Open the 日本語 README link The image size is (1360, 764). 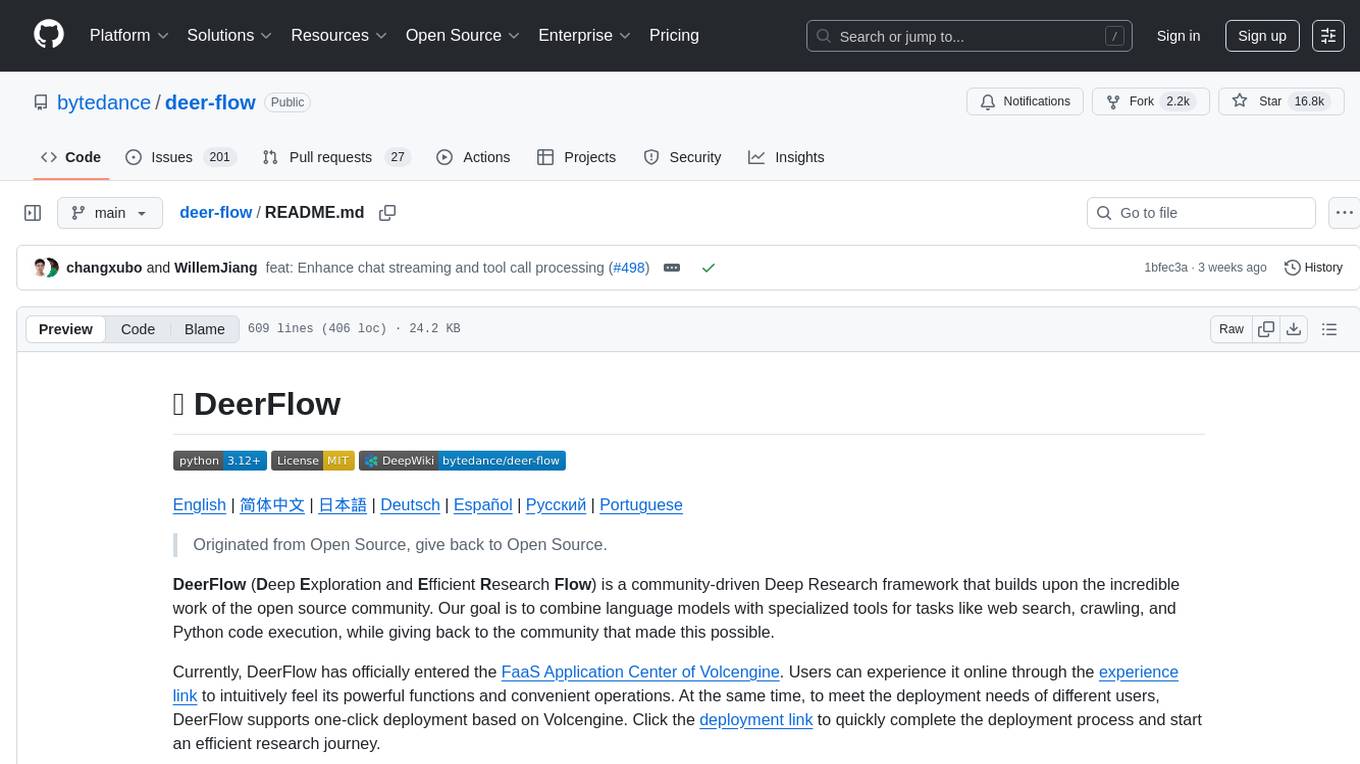point(342,505)
